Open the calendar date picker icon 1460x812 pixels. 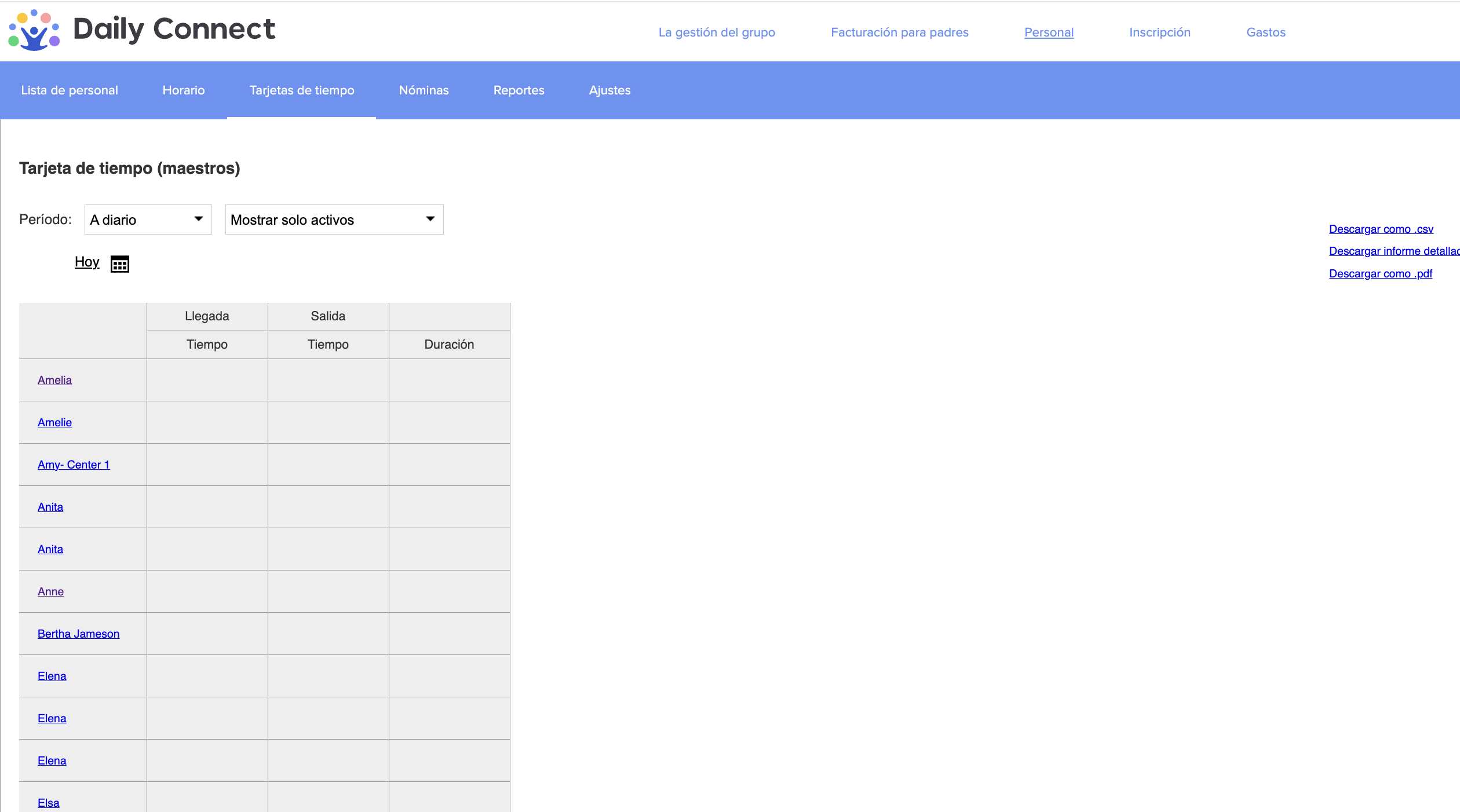[119, 264]
